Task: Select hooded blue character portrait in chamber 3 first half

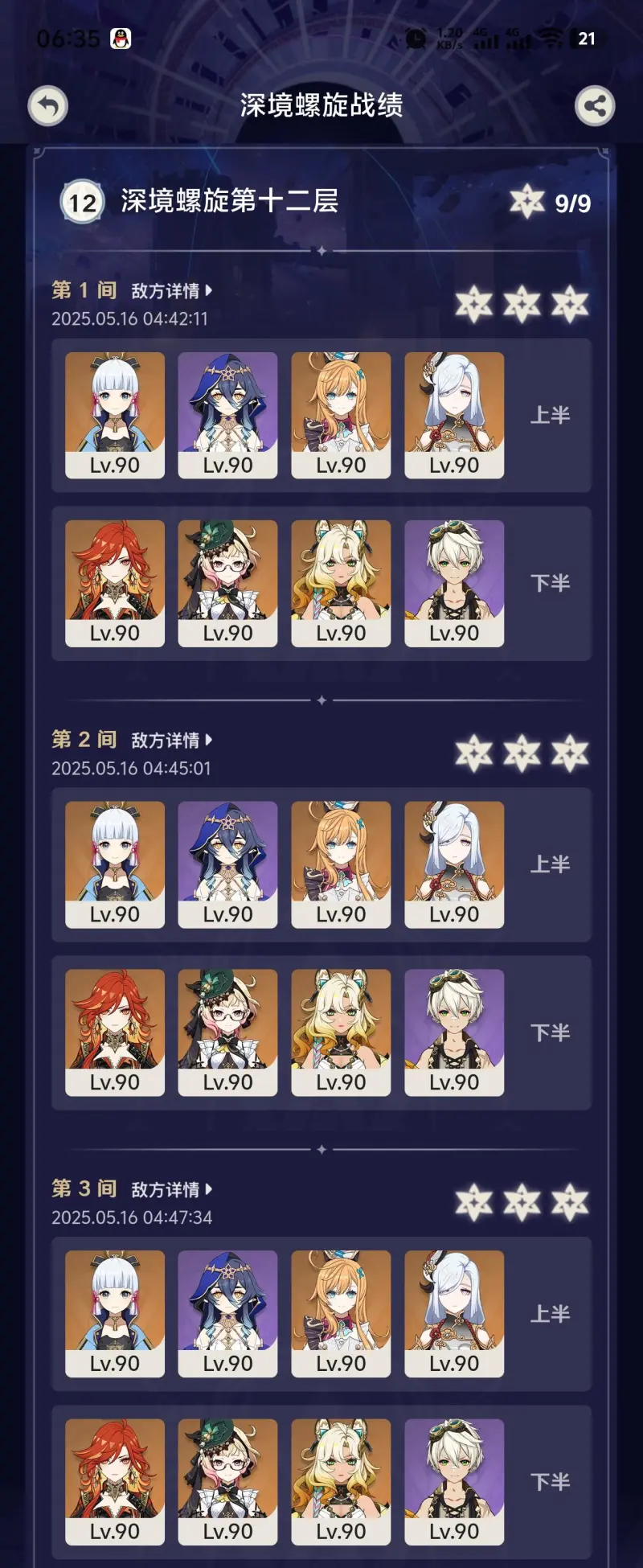Action: point(227,1314)
